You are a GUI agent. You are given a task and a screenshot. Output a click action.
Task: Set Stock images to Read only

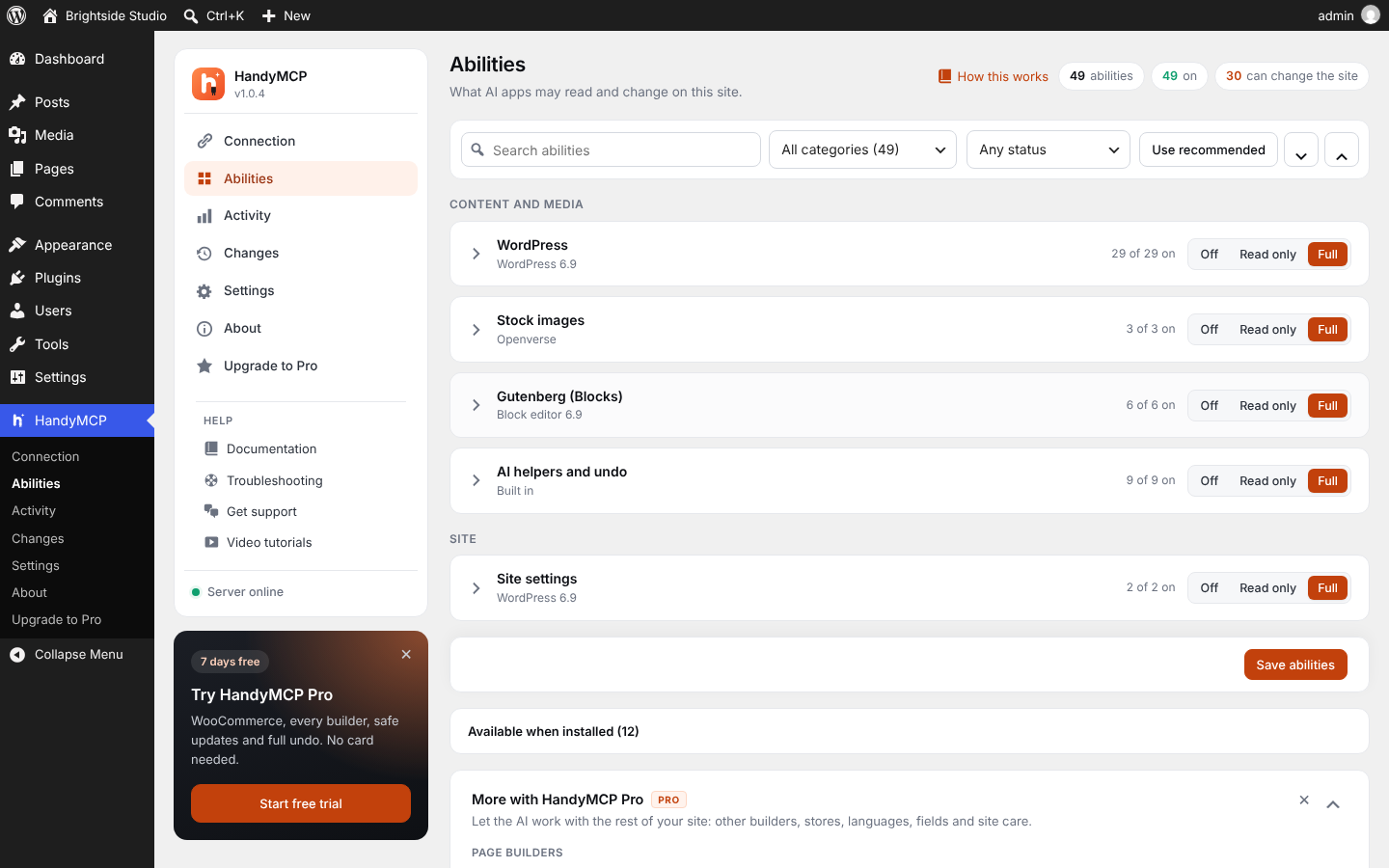pyautogui.click(x=1267, y=330)
